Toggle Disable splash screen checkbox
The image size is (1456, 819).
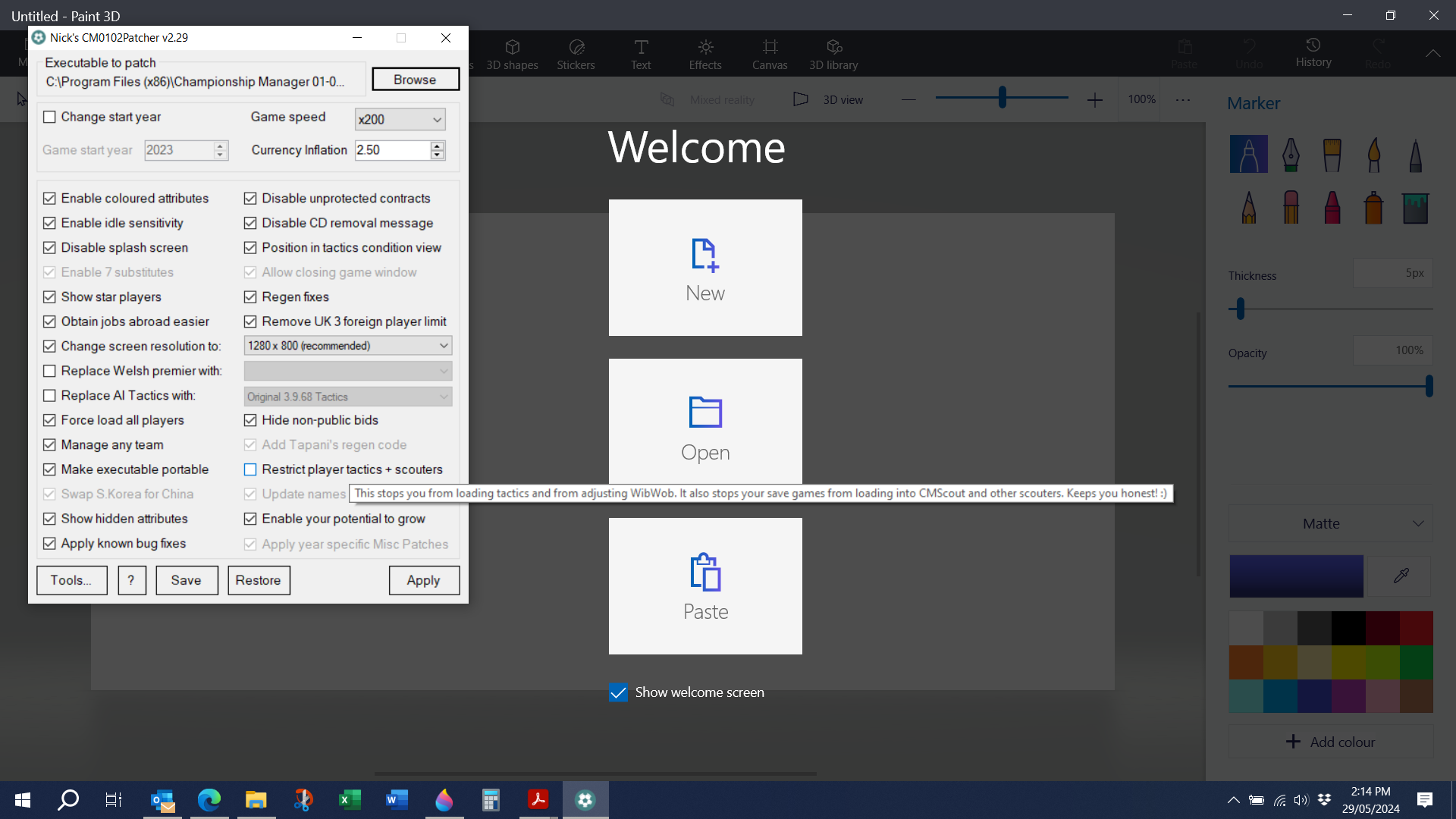[x=49, y=248]
